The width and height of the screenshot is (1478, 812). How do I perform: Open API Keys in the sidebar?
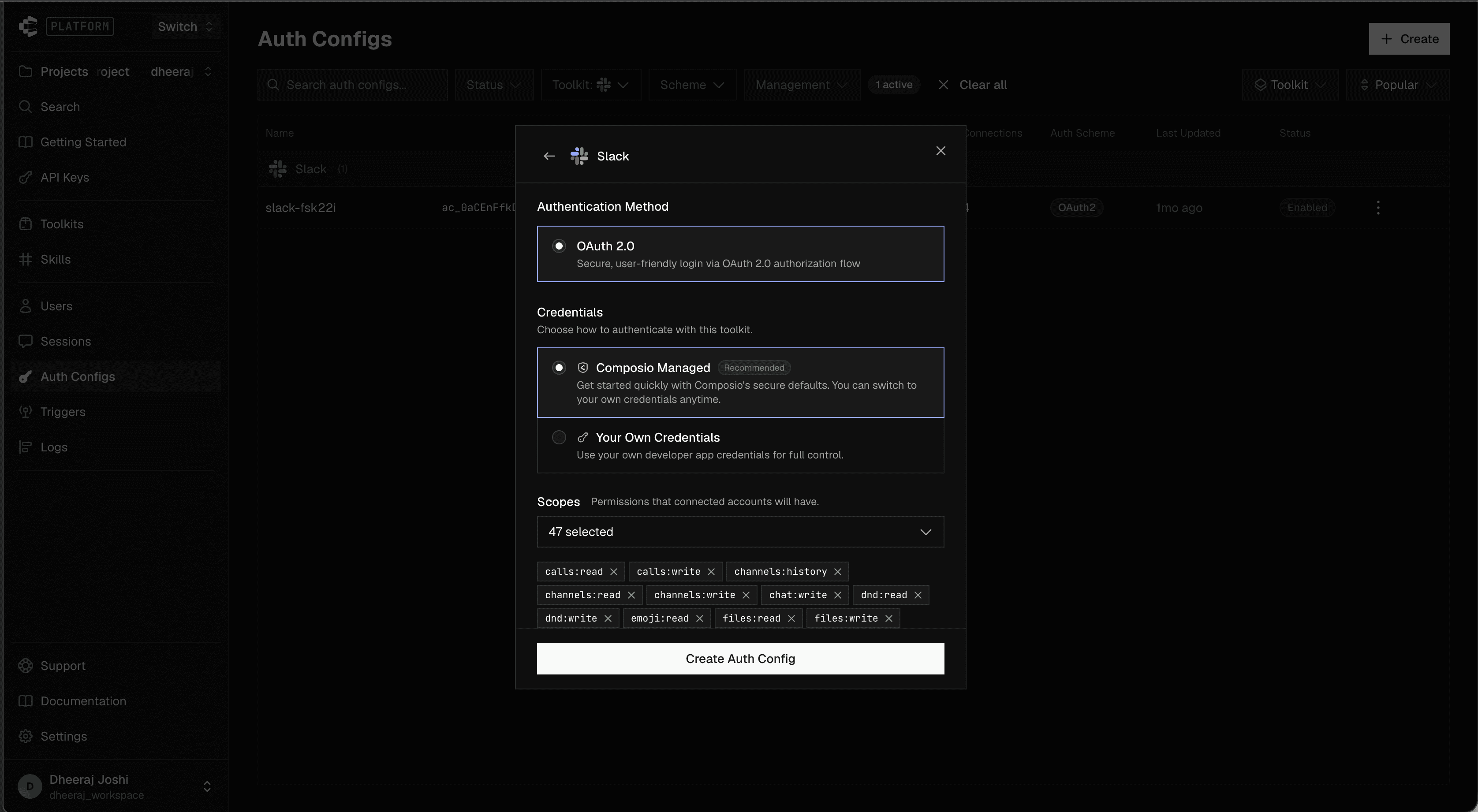coord(116,177)
